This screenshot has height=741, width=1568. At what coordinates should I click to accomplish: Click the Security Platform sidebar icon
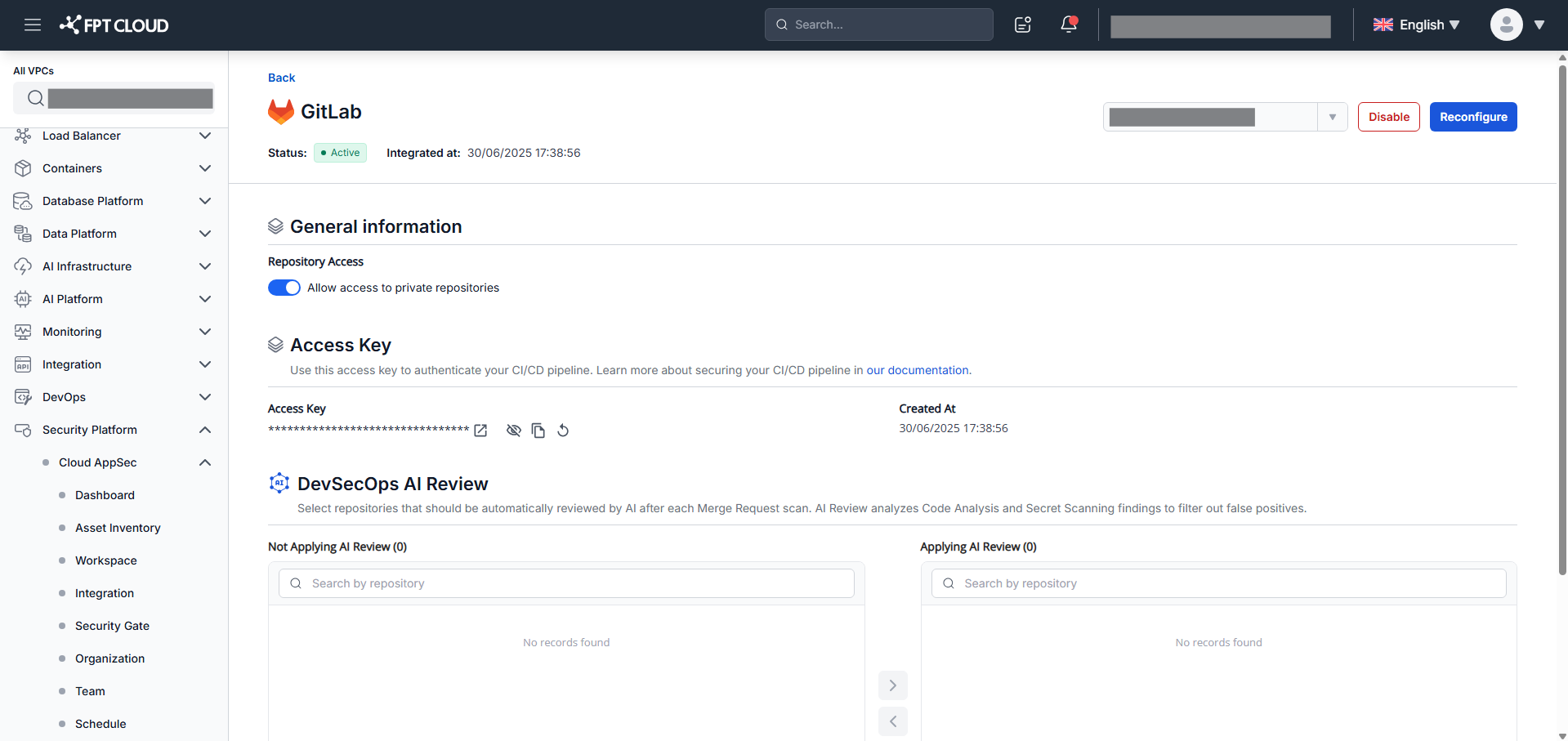pos(23,430)
